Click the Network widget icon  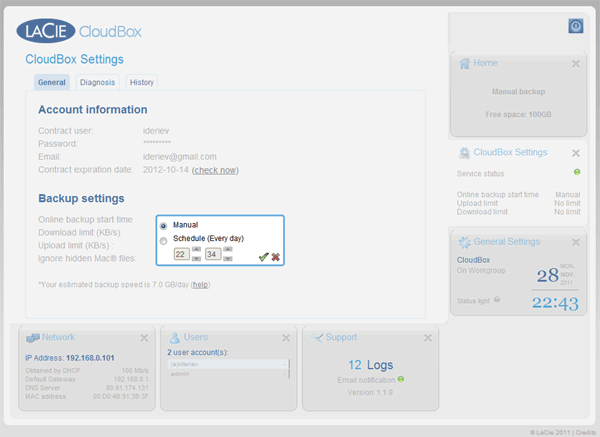(x=33, y=338)
